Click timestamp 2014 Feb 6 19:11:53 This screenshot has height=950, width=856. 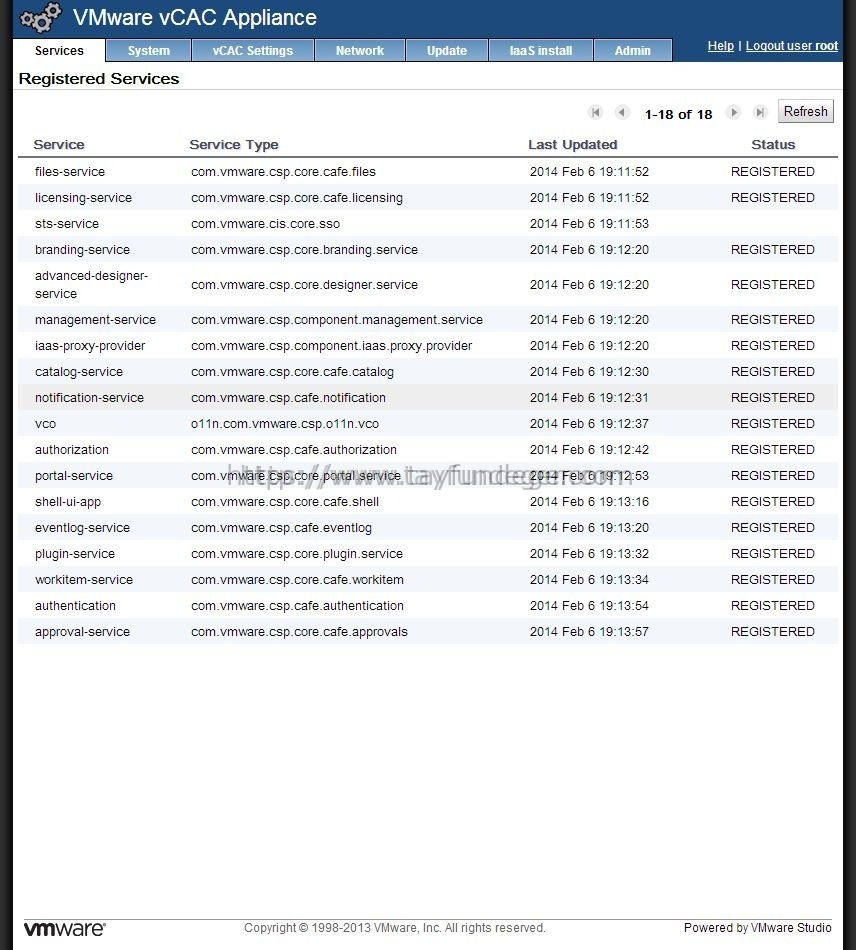[x=589, y=224]
